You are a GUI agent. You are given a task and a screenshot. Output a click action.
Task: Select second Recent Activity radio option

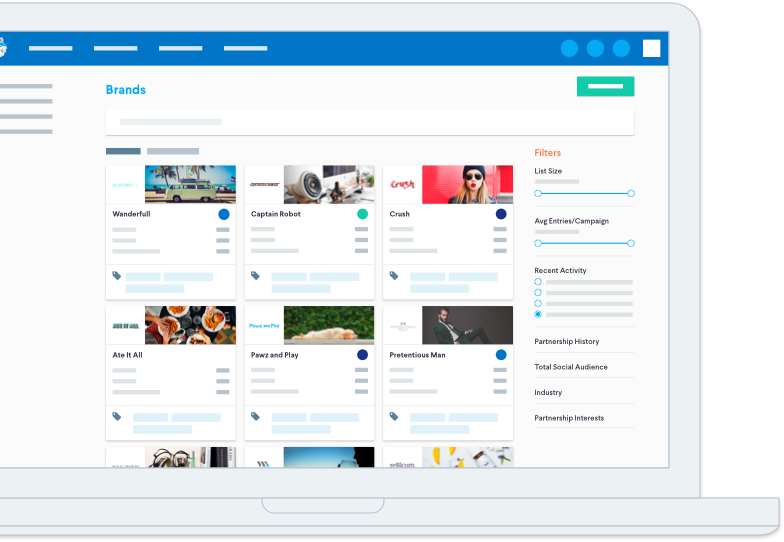538,292
